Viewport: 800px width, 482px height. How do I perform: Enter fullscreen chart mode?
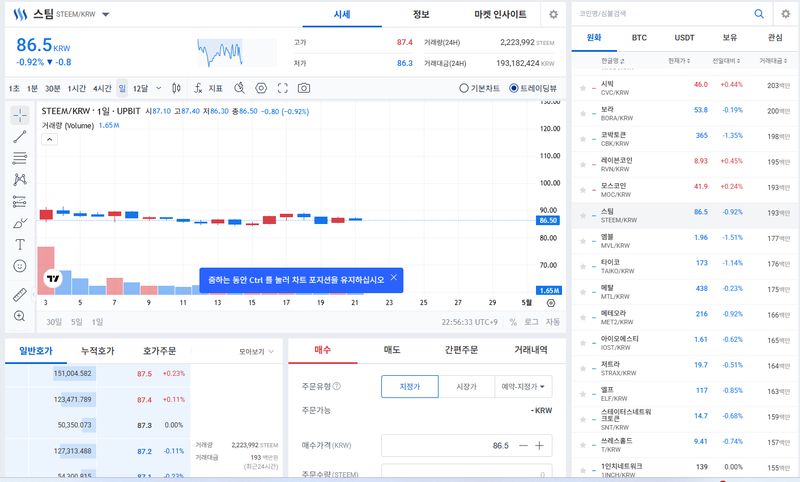283,88
